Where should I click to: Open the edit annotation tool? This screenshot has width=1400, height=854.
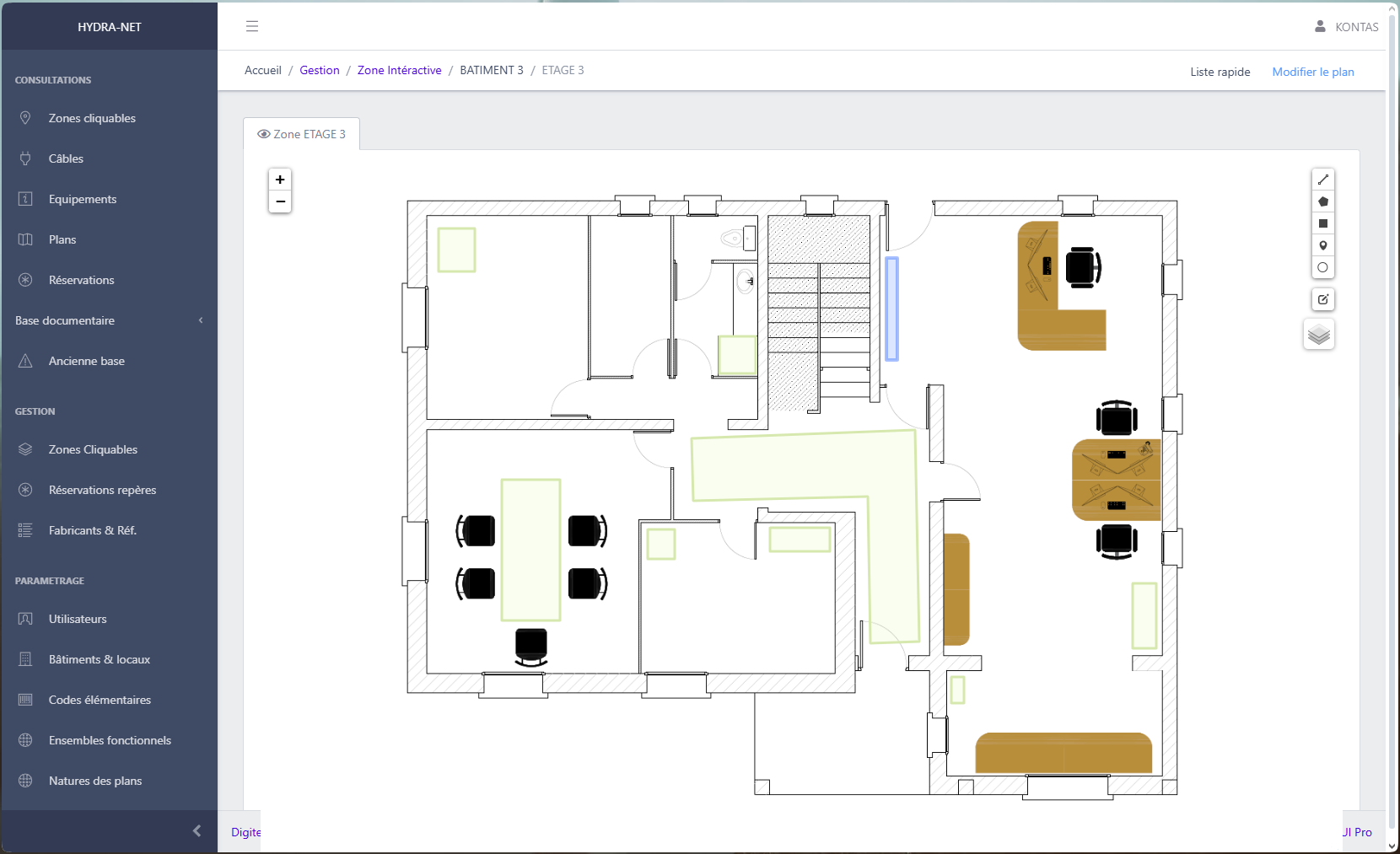[x=1322, y=299]
